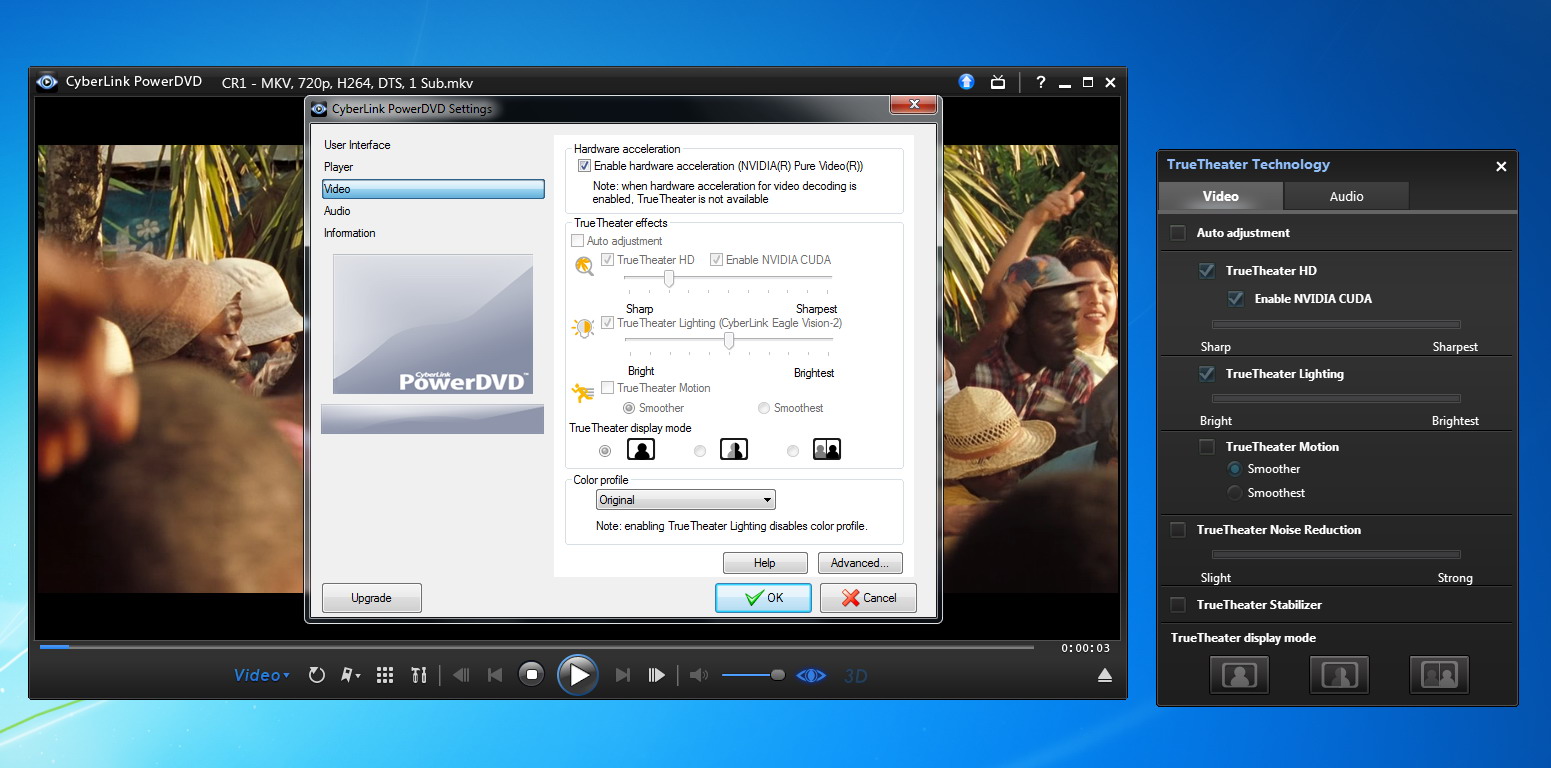Open the Color profile dropdown
Viewport: 1551px width, 768px height.
click(685, 500)
